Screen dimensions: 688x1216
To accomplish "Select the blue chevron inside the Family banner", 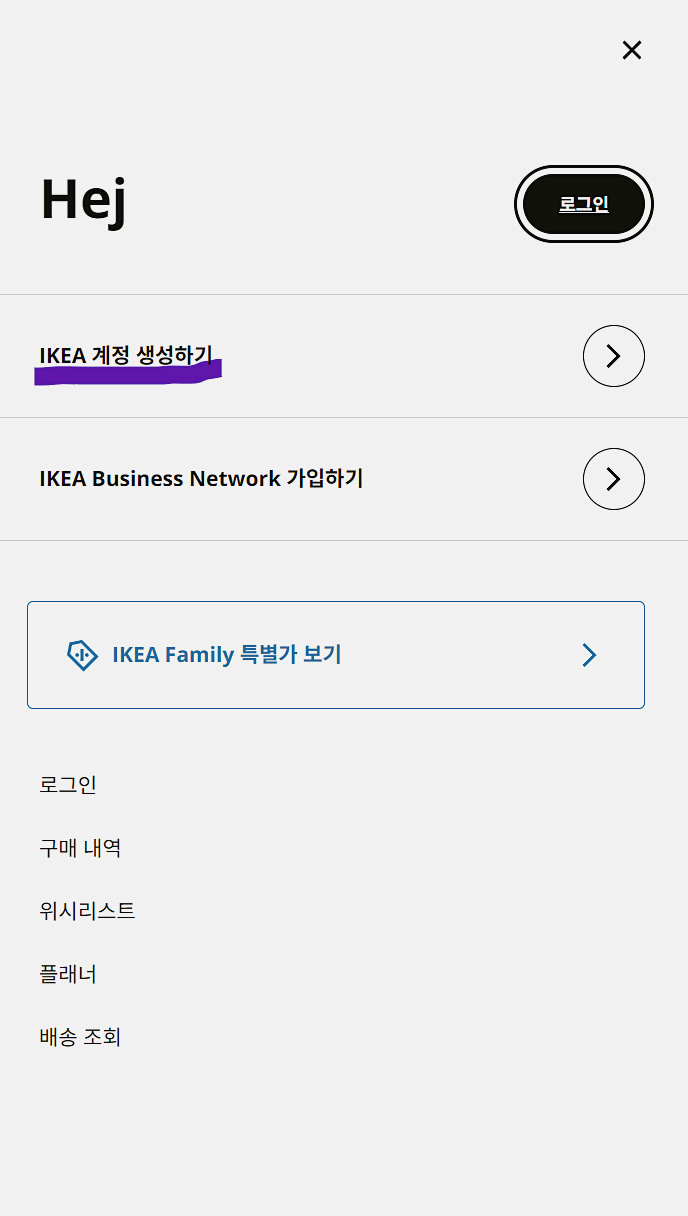I will point(589,655).
